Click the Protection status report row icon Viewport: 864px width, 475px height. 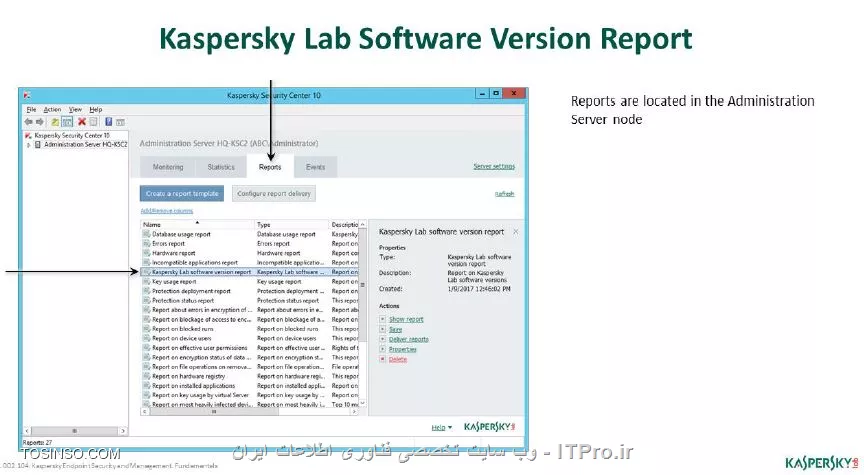click(147, 300)
